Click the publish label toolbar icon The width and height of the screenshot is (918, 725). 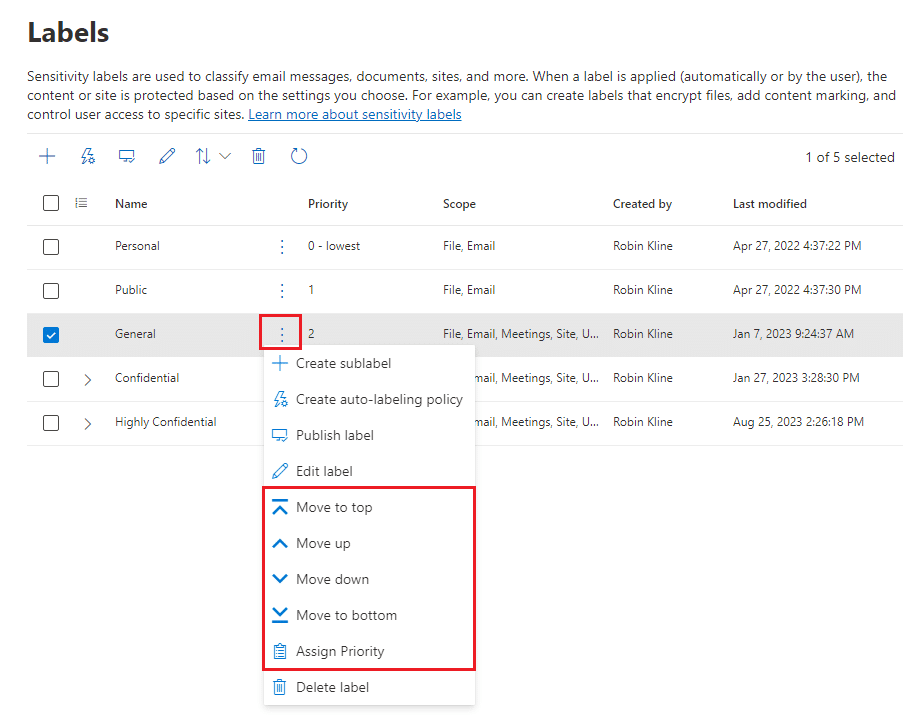[x=127, y=156]
